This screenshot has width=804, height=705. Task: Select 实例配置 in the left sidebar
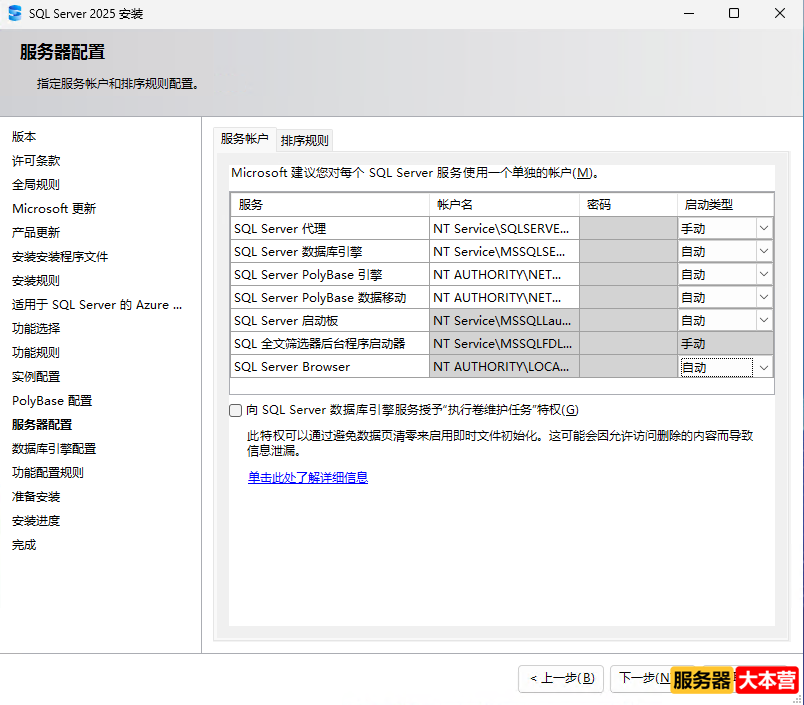click(x=41, y=376)
